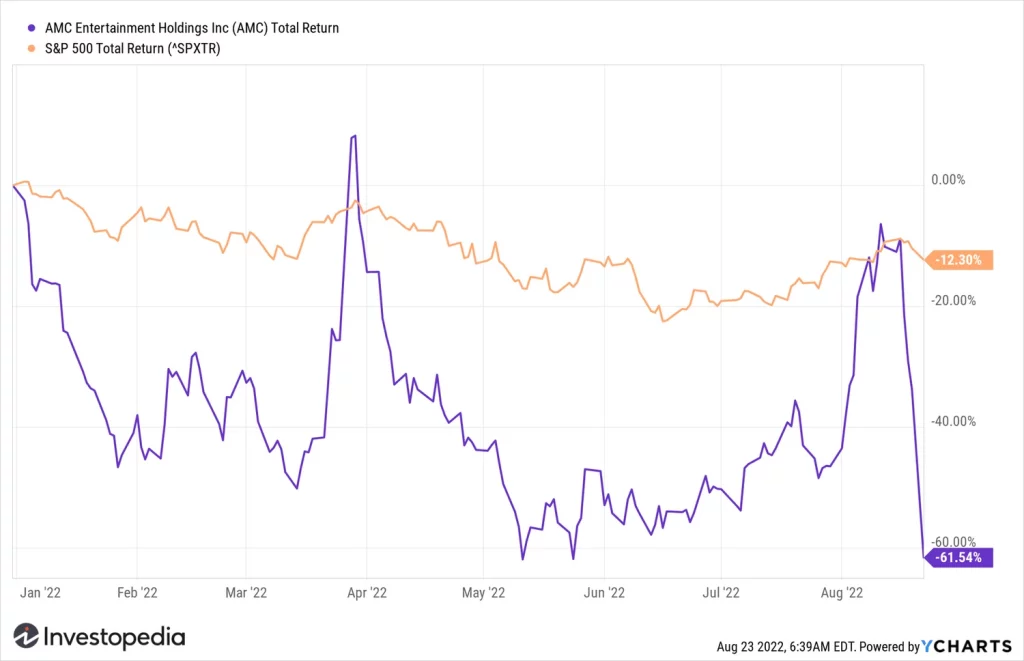
Task: Click the 'Aug '22' axis label
Action: [x=844, y=592]
